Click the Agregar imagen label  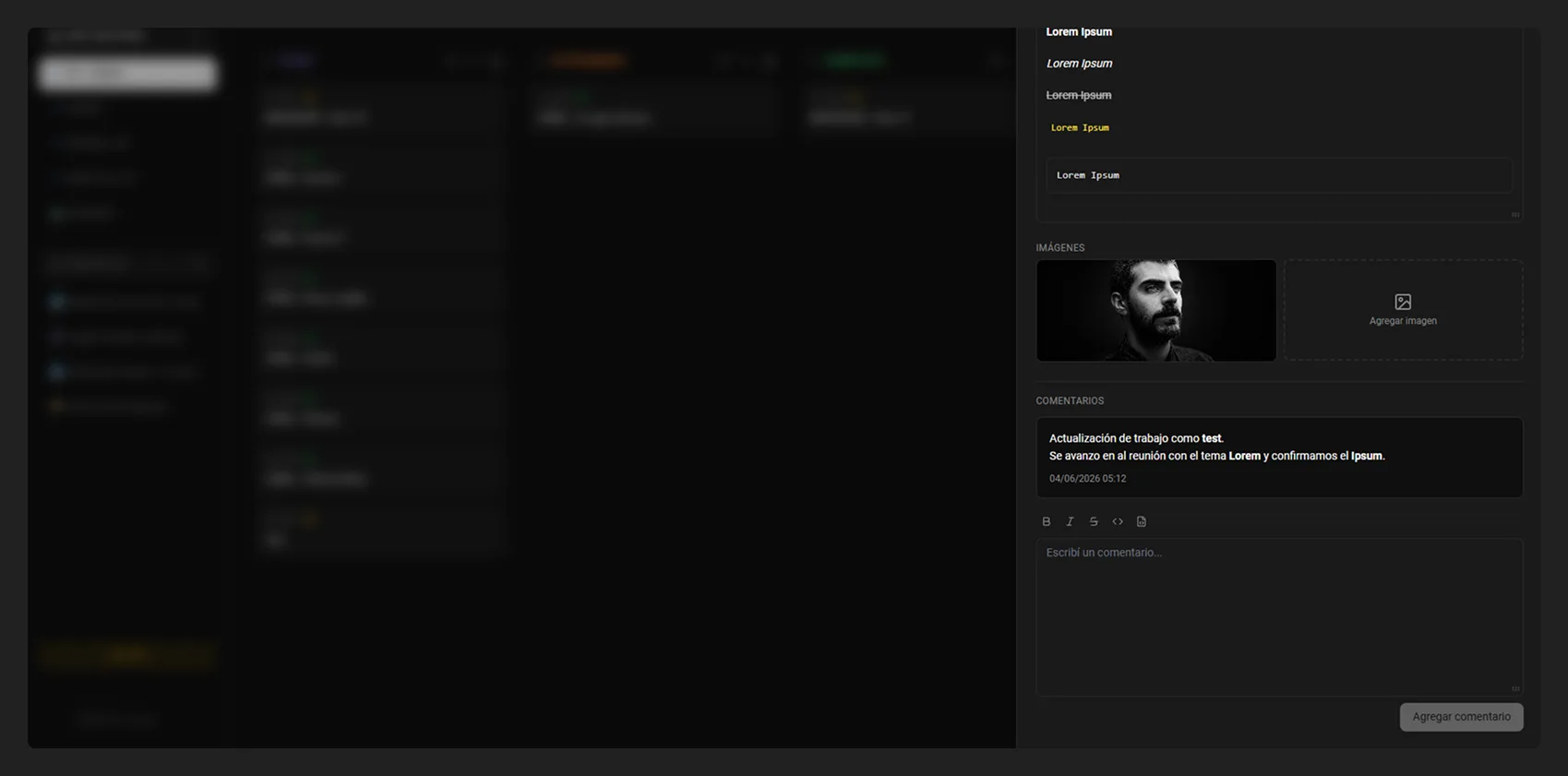(x=1403, y=321)
